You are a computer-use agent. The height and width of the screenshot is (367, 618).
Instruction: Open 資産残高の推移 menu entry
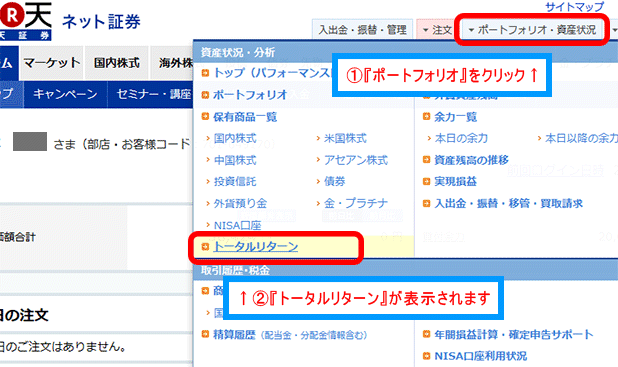(x=471, y=160)
